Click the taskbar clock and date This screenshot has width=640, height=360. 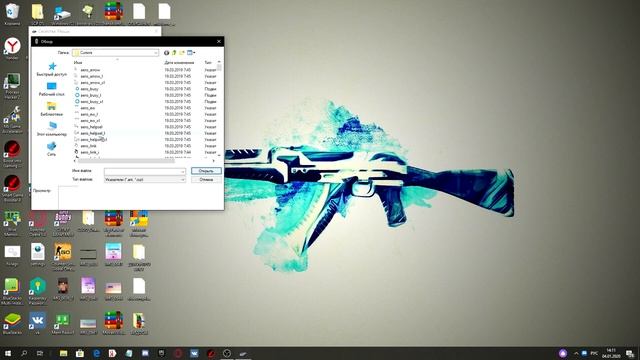(611, 353)
